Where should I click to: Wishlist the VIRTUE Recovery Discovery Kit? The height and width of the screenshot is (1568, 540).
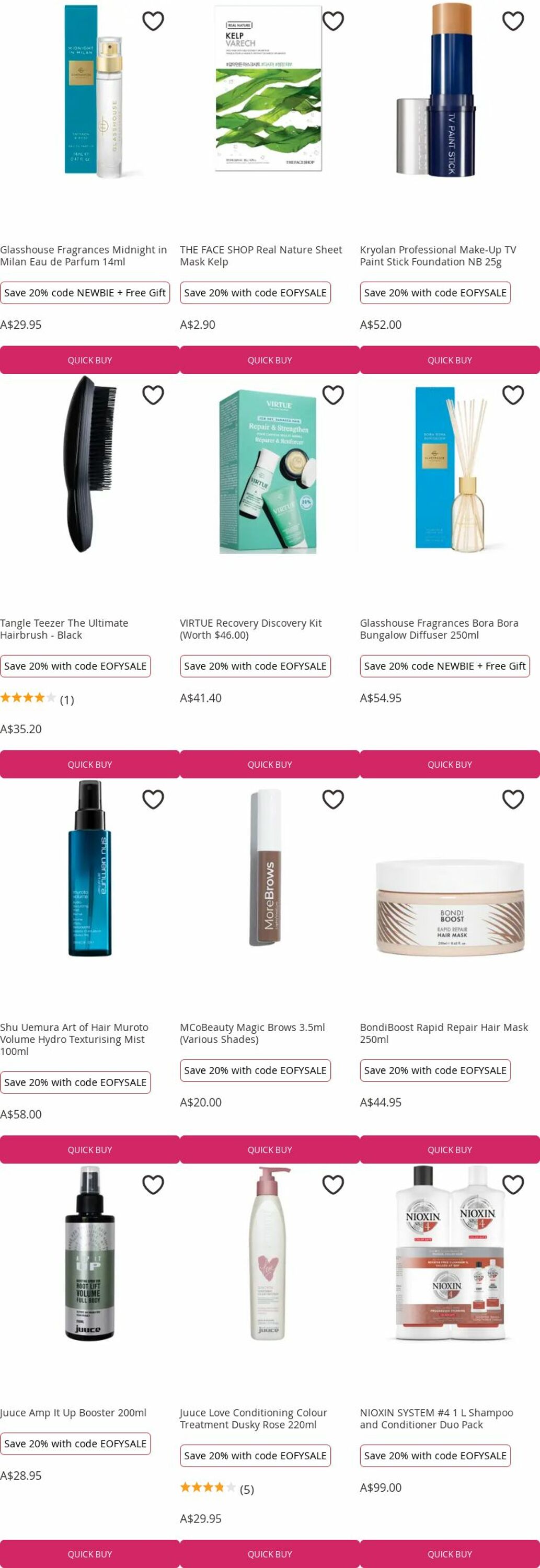[333, 395]
